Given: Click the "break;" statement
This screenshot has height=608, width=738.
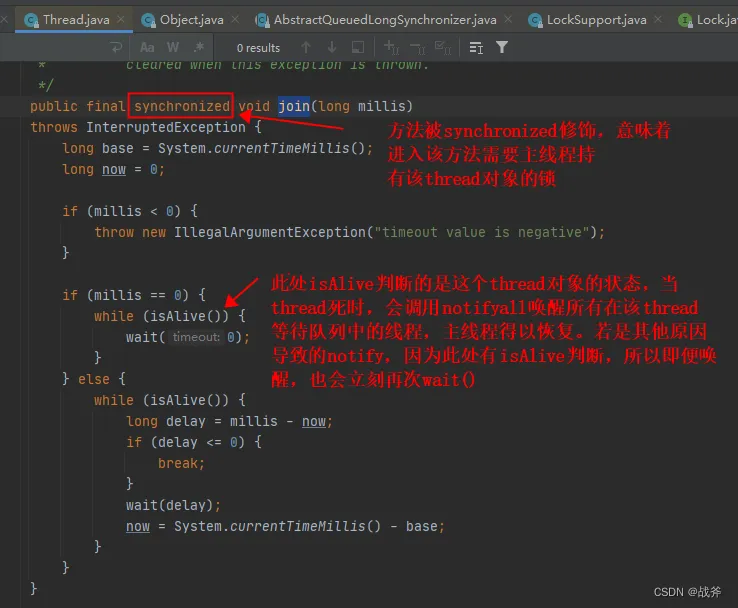Looking at the screenshot, I should tap(181, 463).
